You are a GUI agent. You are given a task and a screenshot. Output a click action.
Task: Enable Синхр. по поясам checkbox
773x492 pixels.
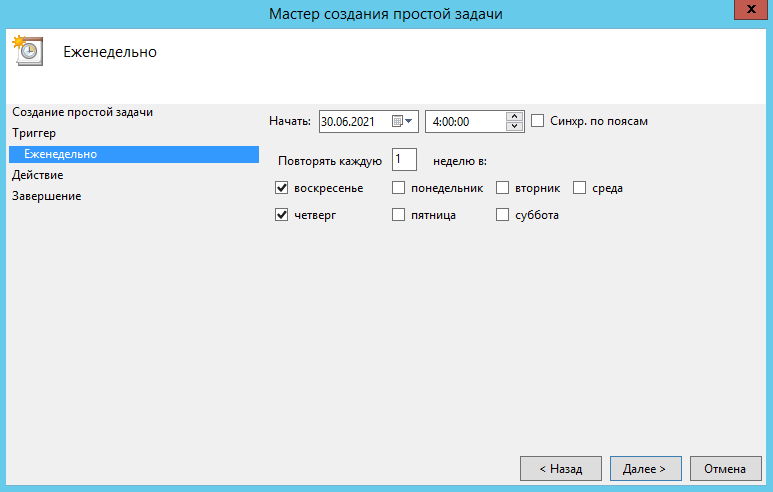[x=538, y=121]
